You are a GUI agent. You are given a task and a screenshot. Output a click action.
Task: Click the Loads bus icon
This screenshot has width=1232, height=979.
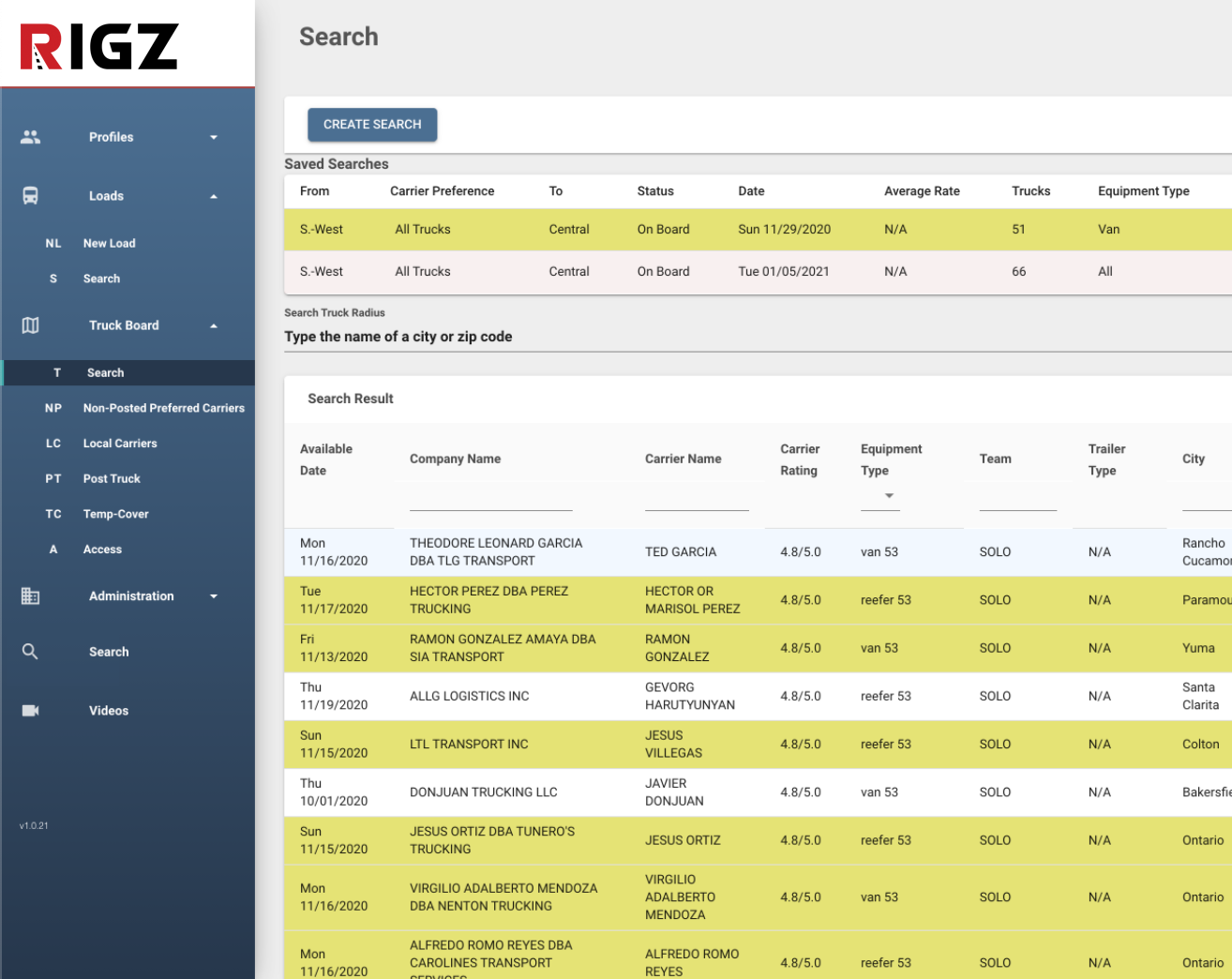[x=30, y=196]
